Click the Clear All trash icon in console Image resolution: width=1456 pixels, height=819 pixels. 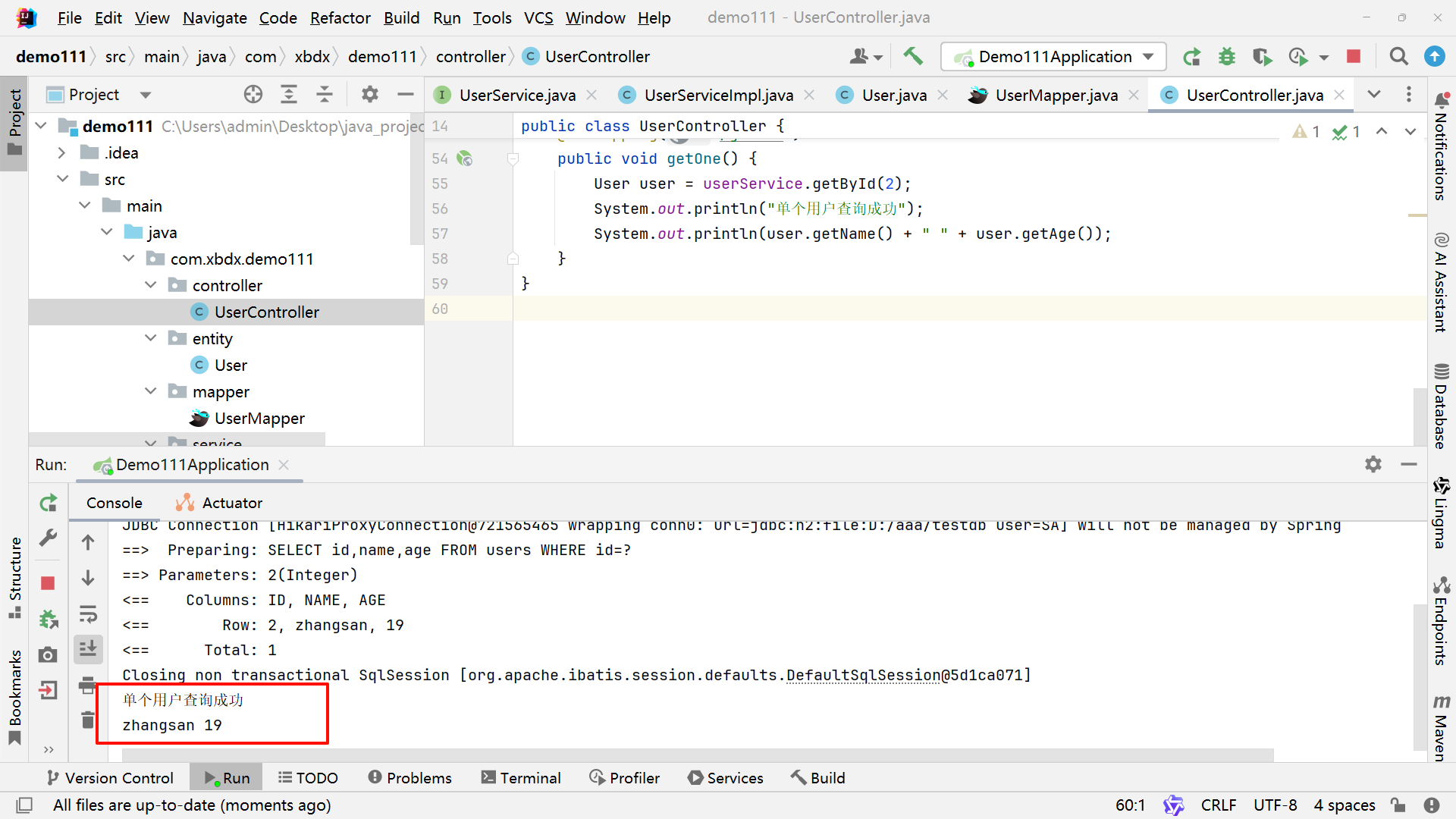pyautogui.click(x=88, y=720)
